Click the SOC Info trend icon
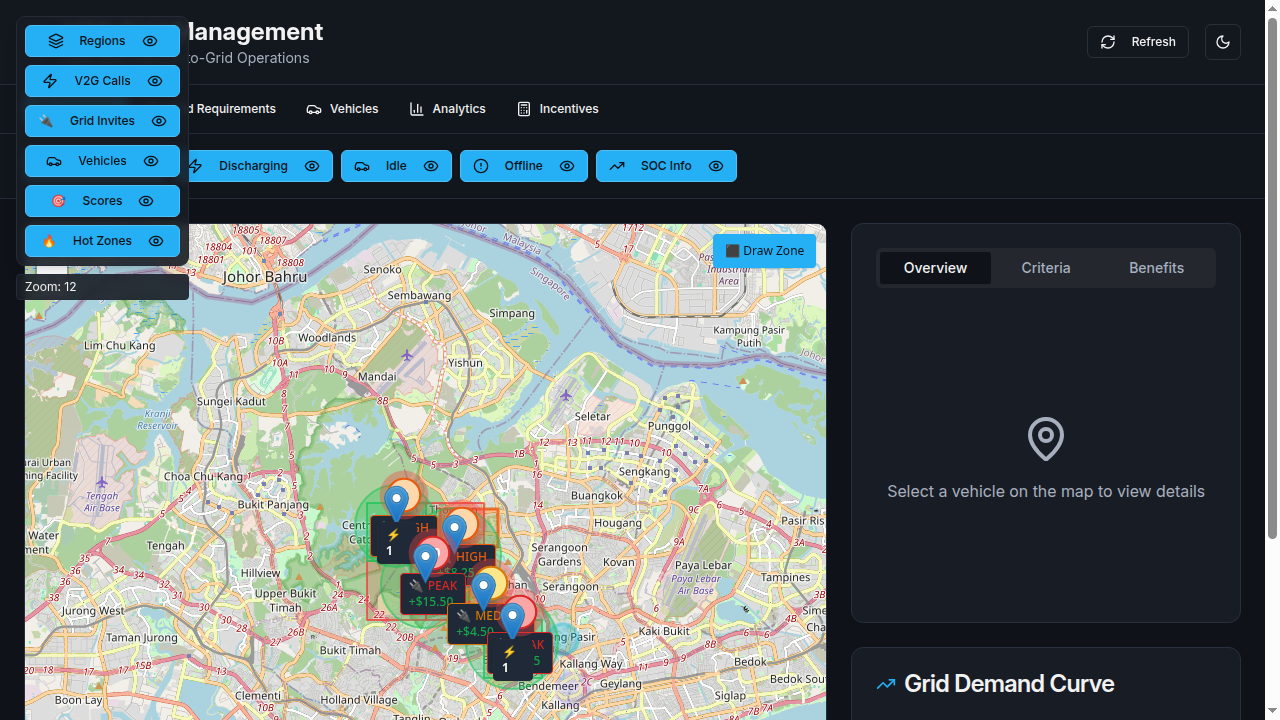Viewport: 1280px width, 720px height. click(x=617, y=166)
